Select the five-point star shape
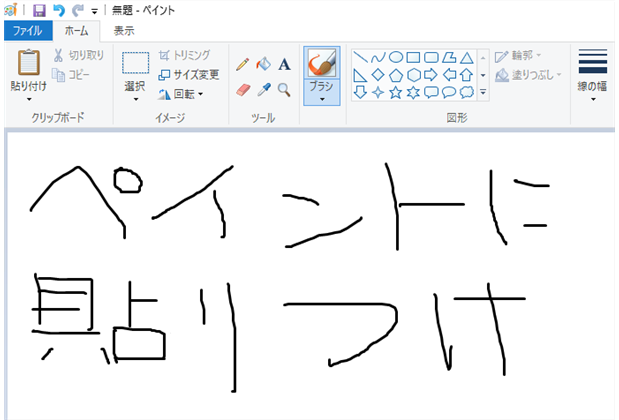The width and height of the screenshot is (619, 420). [x=396, y=92]
